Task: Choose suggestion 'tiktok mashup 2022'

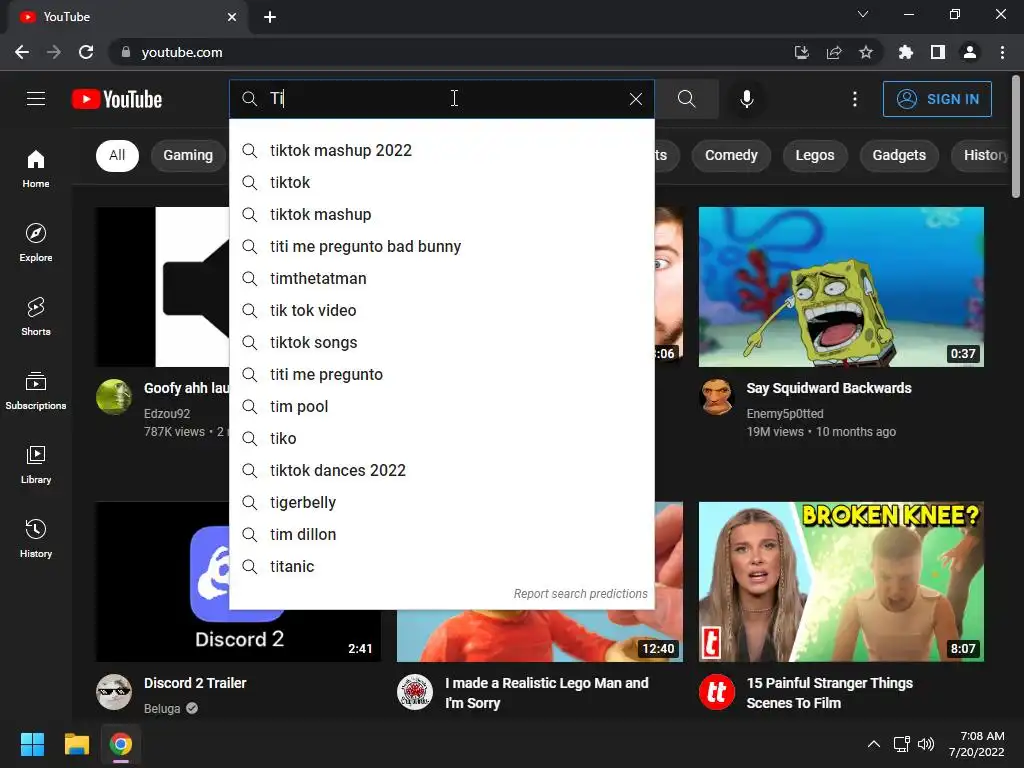Action: coord(441,150)
